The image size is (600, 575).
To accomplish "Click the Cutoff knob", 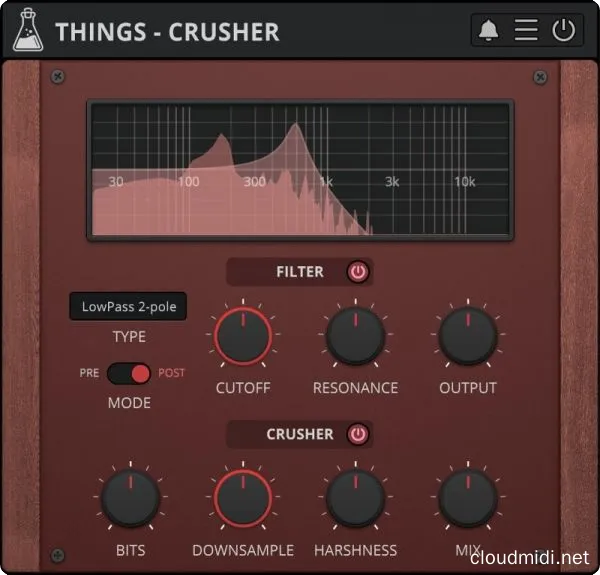I will pos(243,336).
